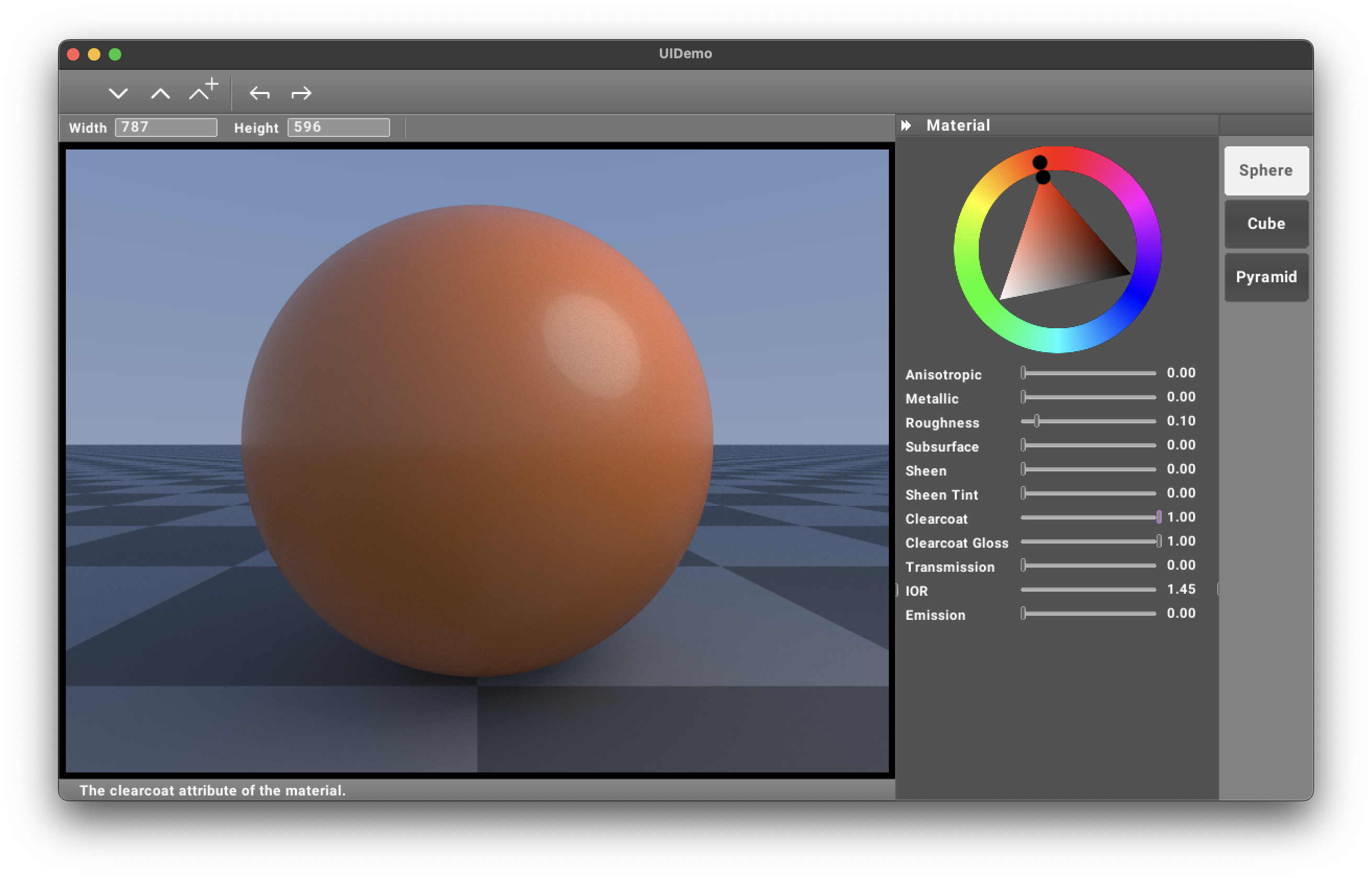This screenshot has width=1372, height=878.
Task: Click the rendered sphere in the viewport
Action: (477, 440)
